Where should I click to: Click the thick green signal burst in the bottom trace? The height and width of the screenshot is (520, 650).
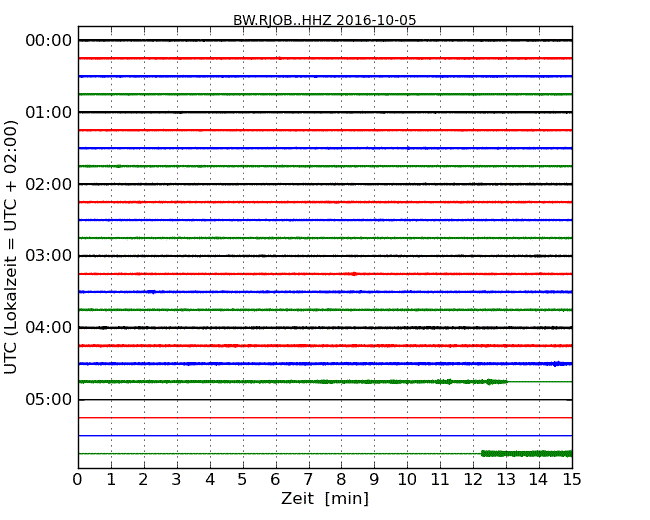(526, 454)
